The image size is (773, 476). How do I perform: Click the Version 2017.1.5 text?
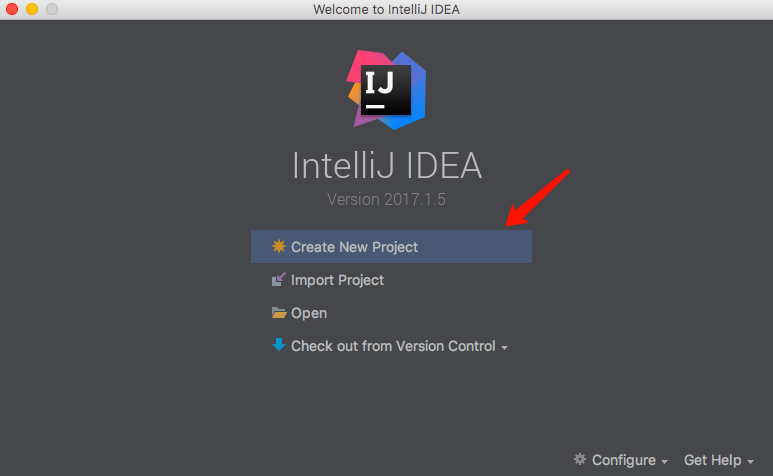386,200
